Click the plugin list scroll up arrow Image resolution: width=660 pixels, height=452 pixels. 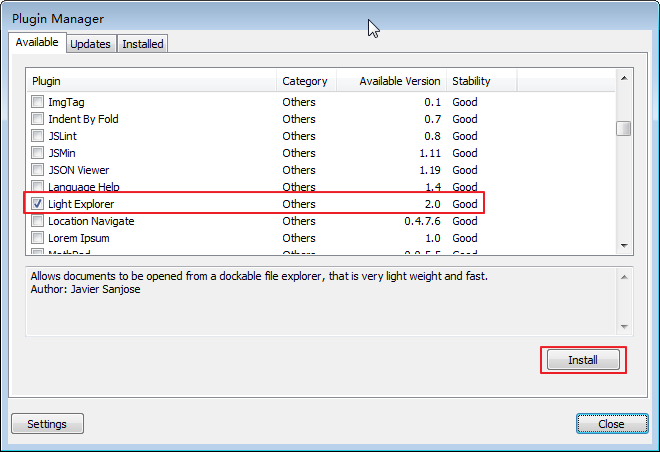(x=623, y=77)
